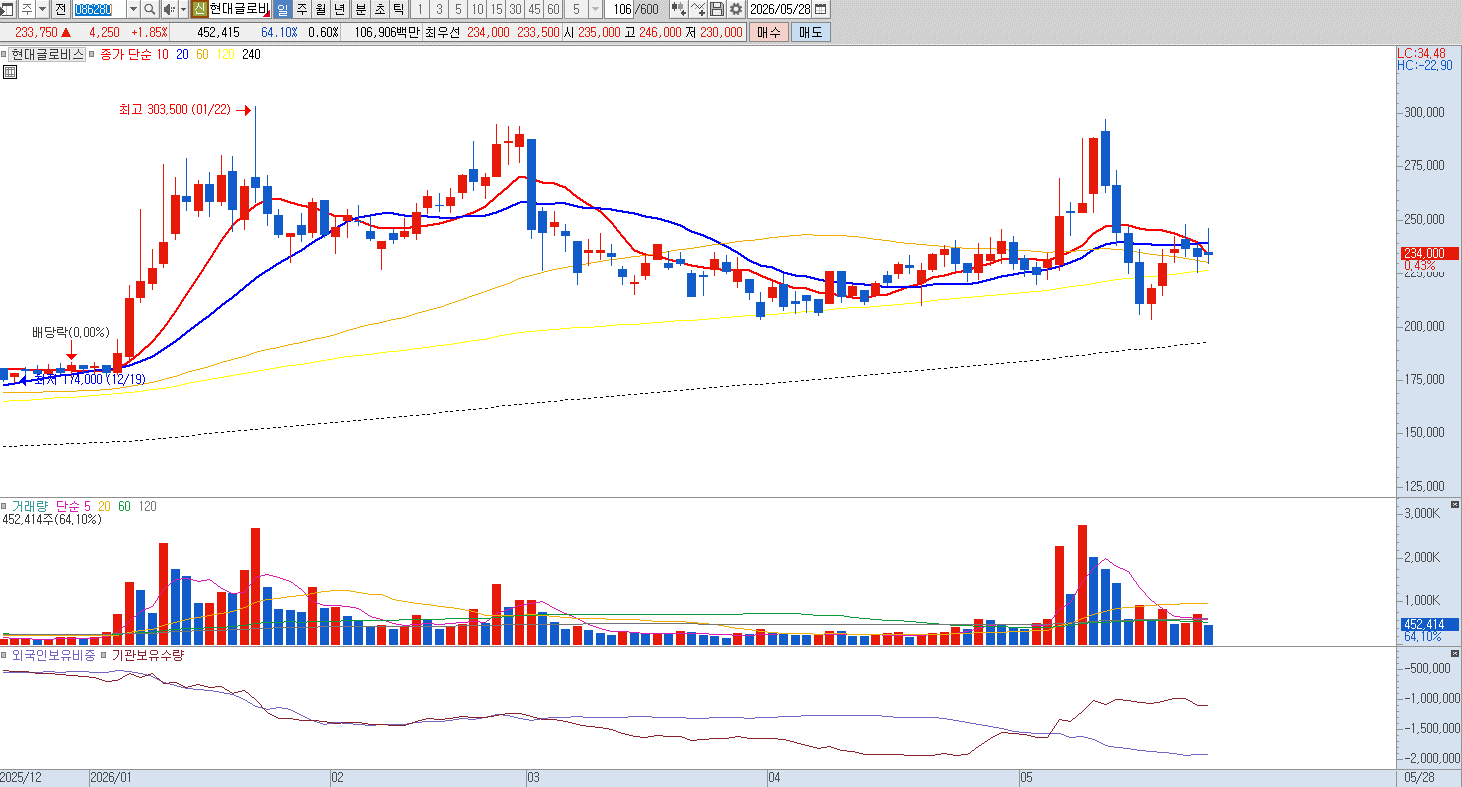The width and height of the screenshot is (1462, 787).
Task: Click the LC:34,48 label
Action: coord(1421,53)
